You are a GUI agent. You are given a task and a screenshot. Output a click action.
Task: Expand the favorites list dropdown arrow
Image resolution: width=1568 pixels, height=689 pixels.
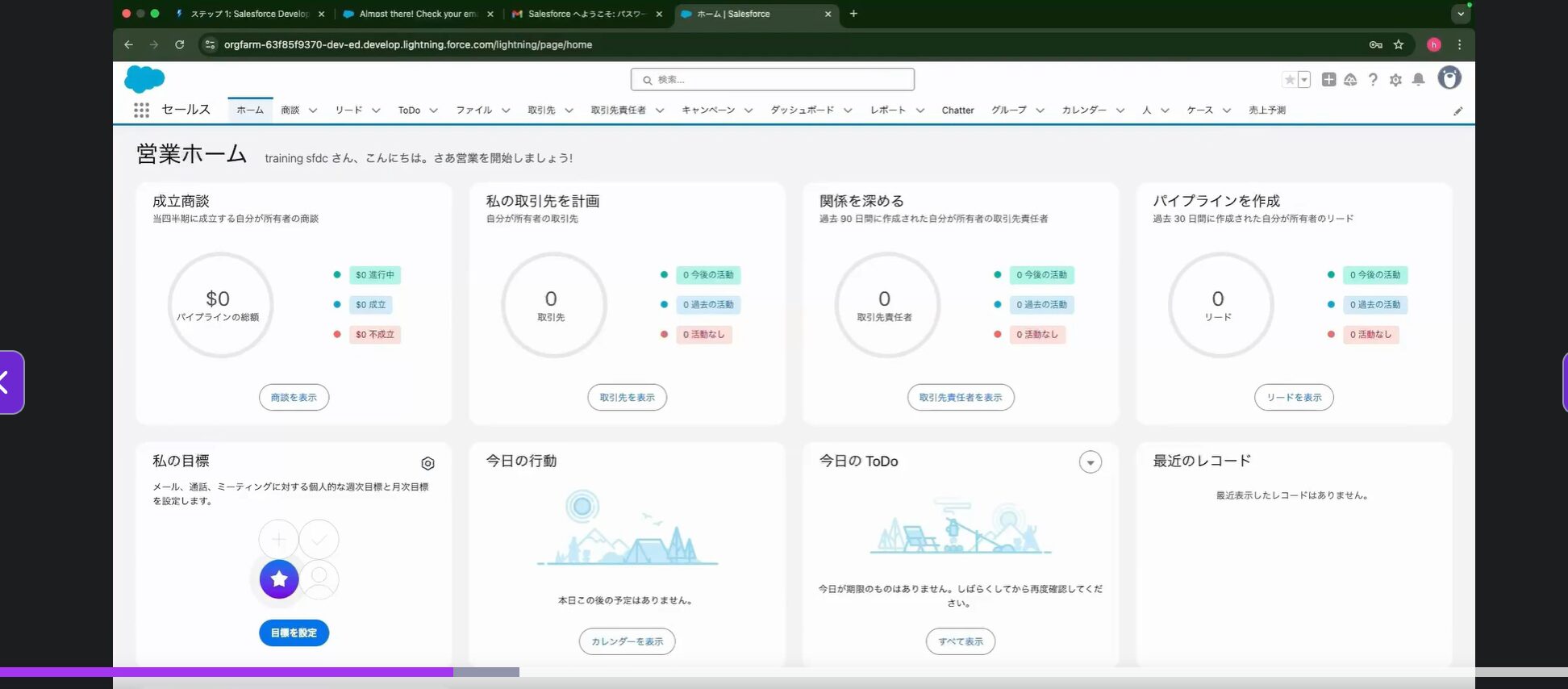click(x=1304, y=79)
